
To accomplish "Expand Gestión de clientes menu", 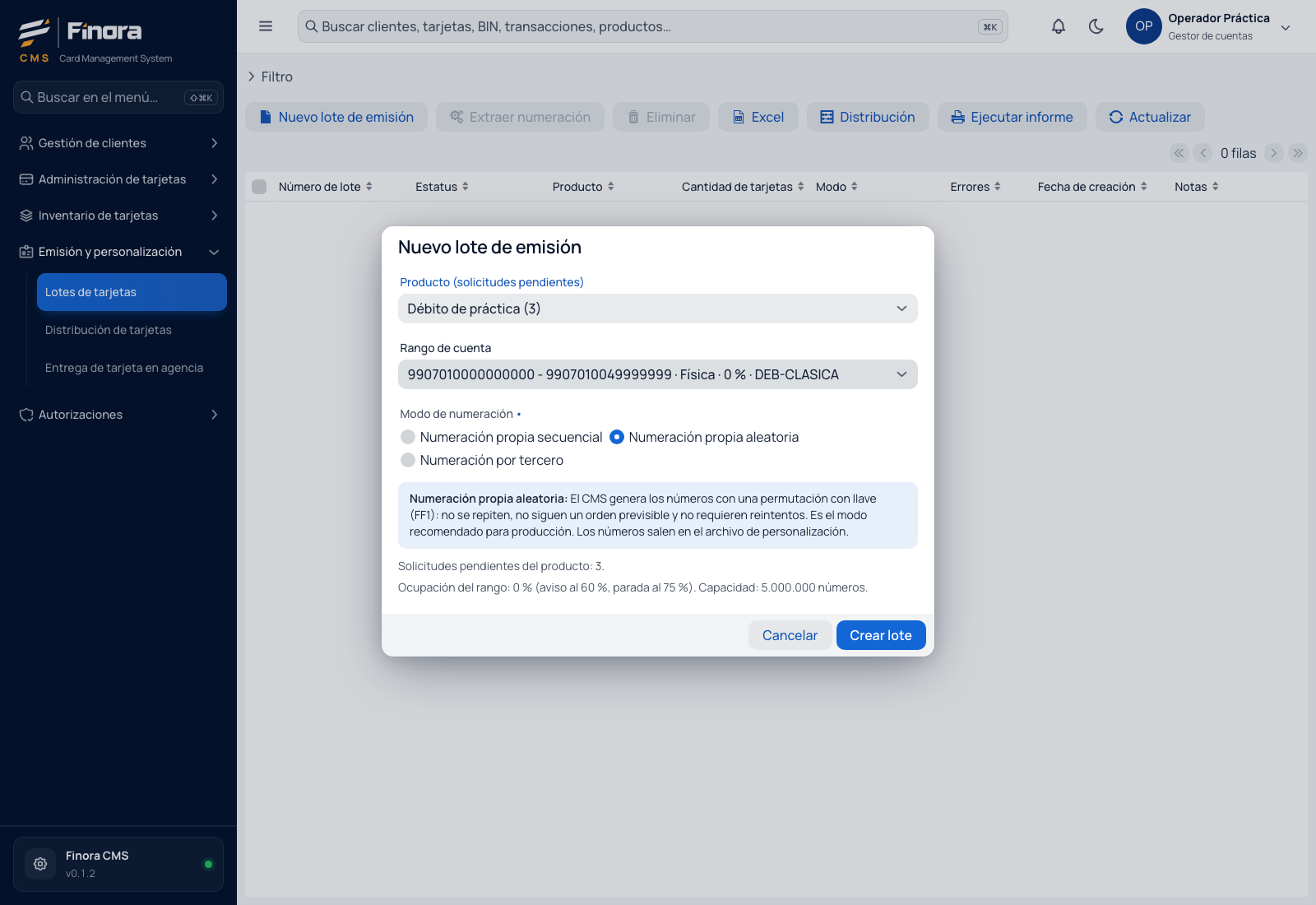I will click(118, 143).
